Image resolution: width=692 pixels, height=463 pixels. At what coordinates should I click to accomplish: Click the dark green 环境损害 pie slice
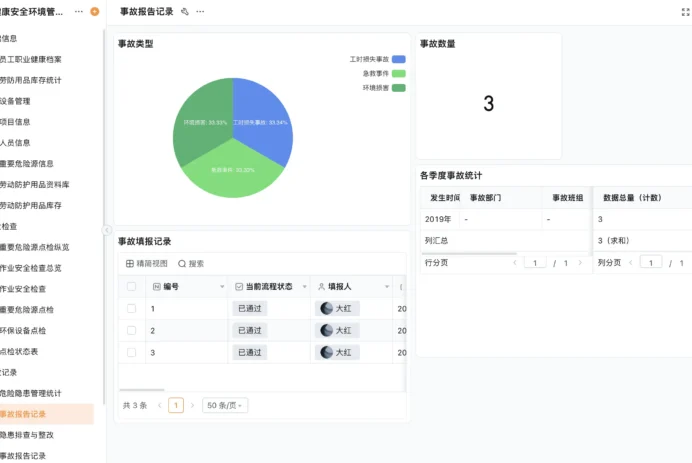pos(201,119)
